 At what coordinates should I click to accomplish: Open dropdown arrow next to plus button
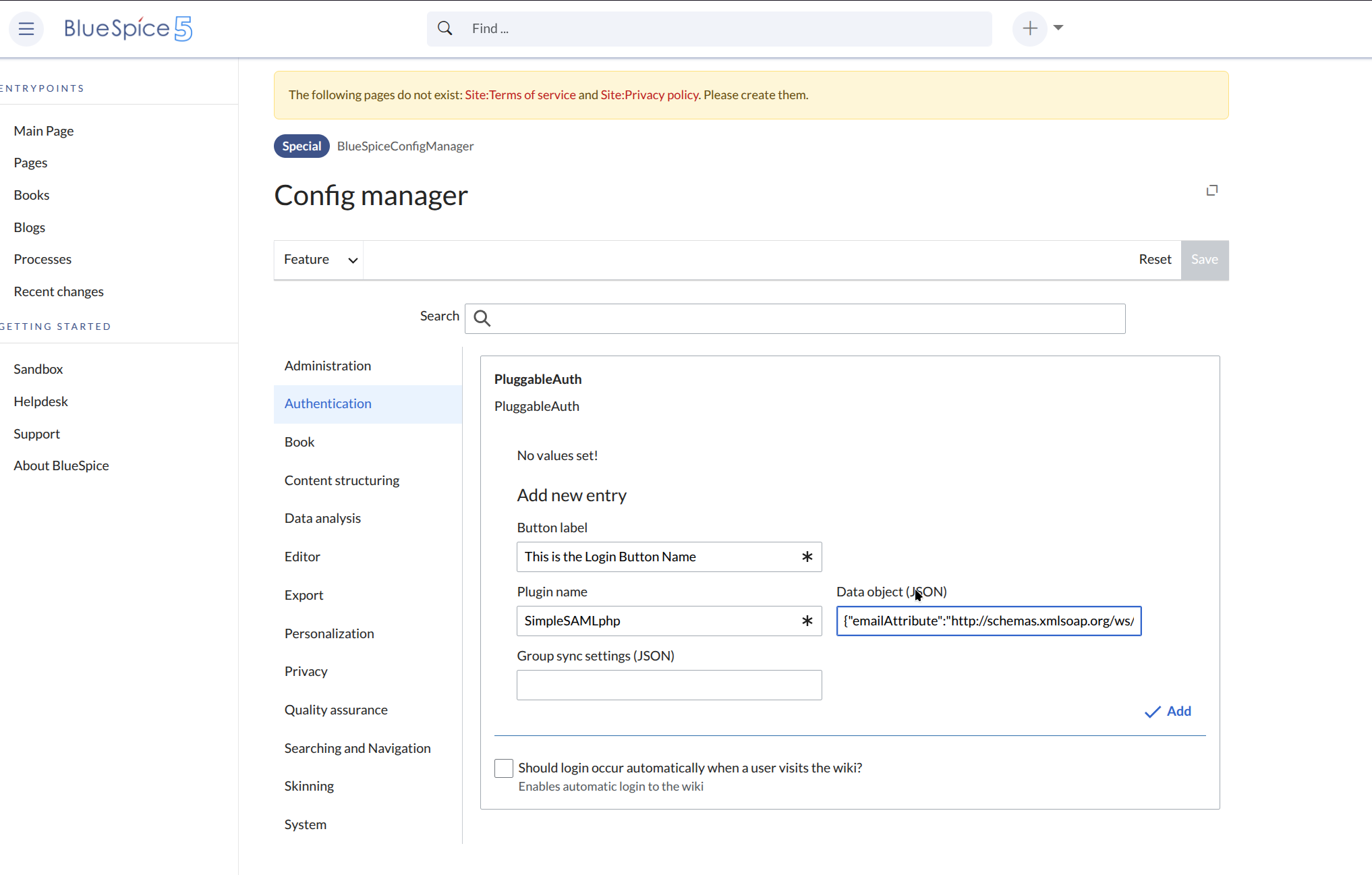coord(1058,28)
